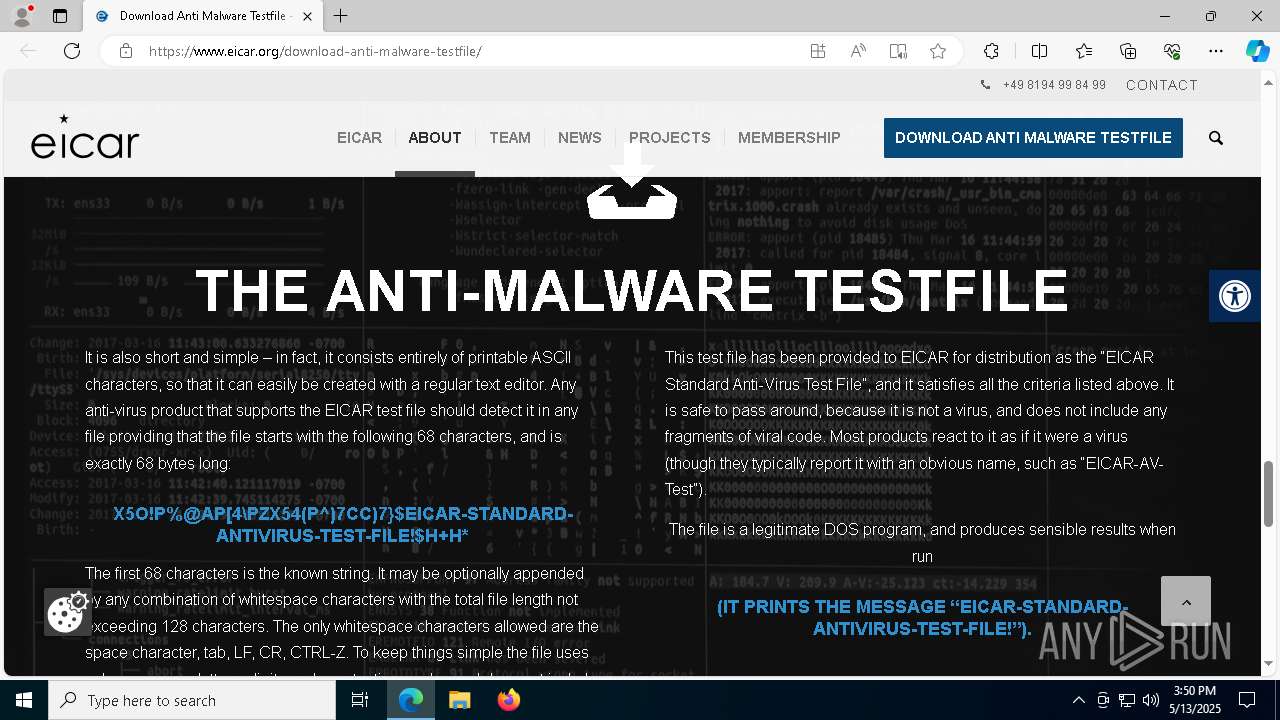
Task: Open Microsoft Edge taskbar icon
Action: click(x=411, y=700)
